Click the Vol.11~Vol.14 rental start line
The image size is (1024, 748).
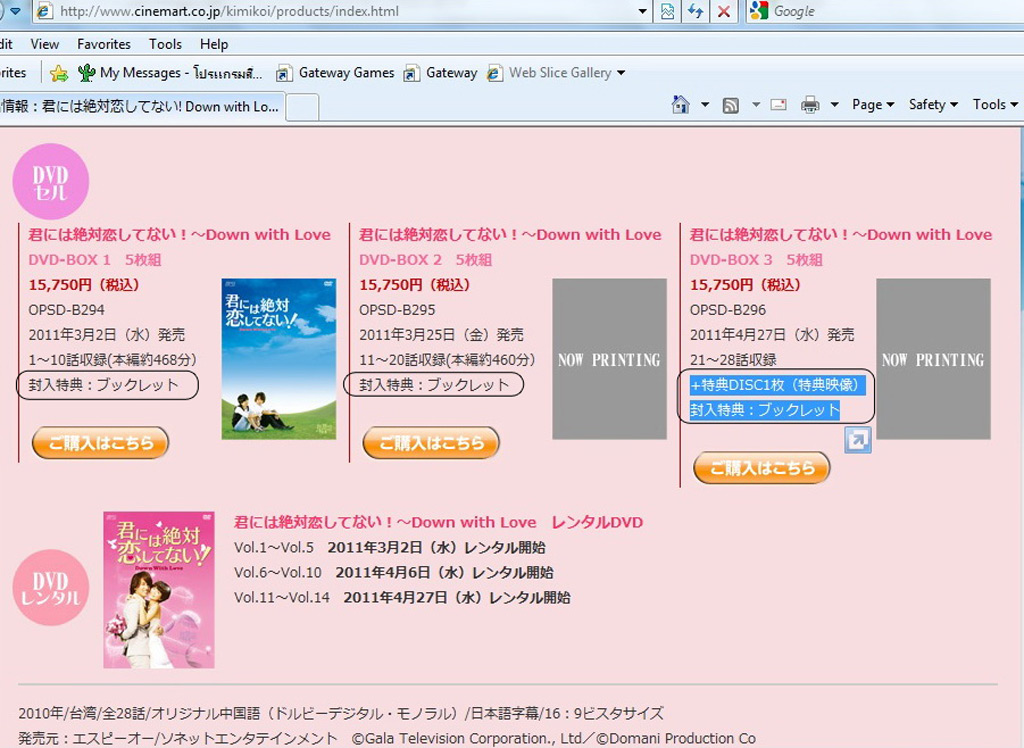402,598
